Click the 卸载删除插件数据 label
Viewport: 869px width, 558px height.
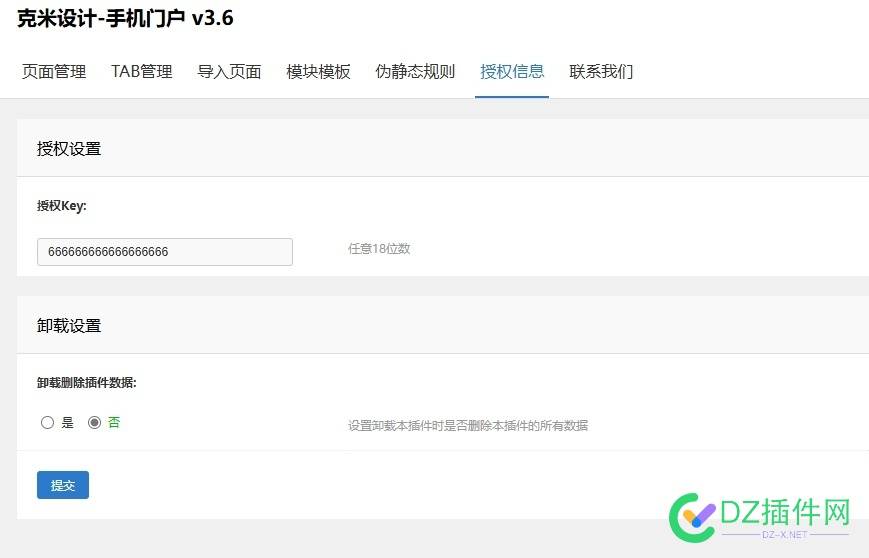coord(86,383)
